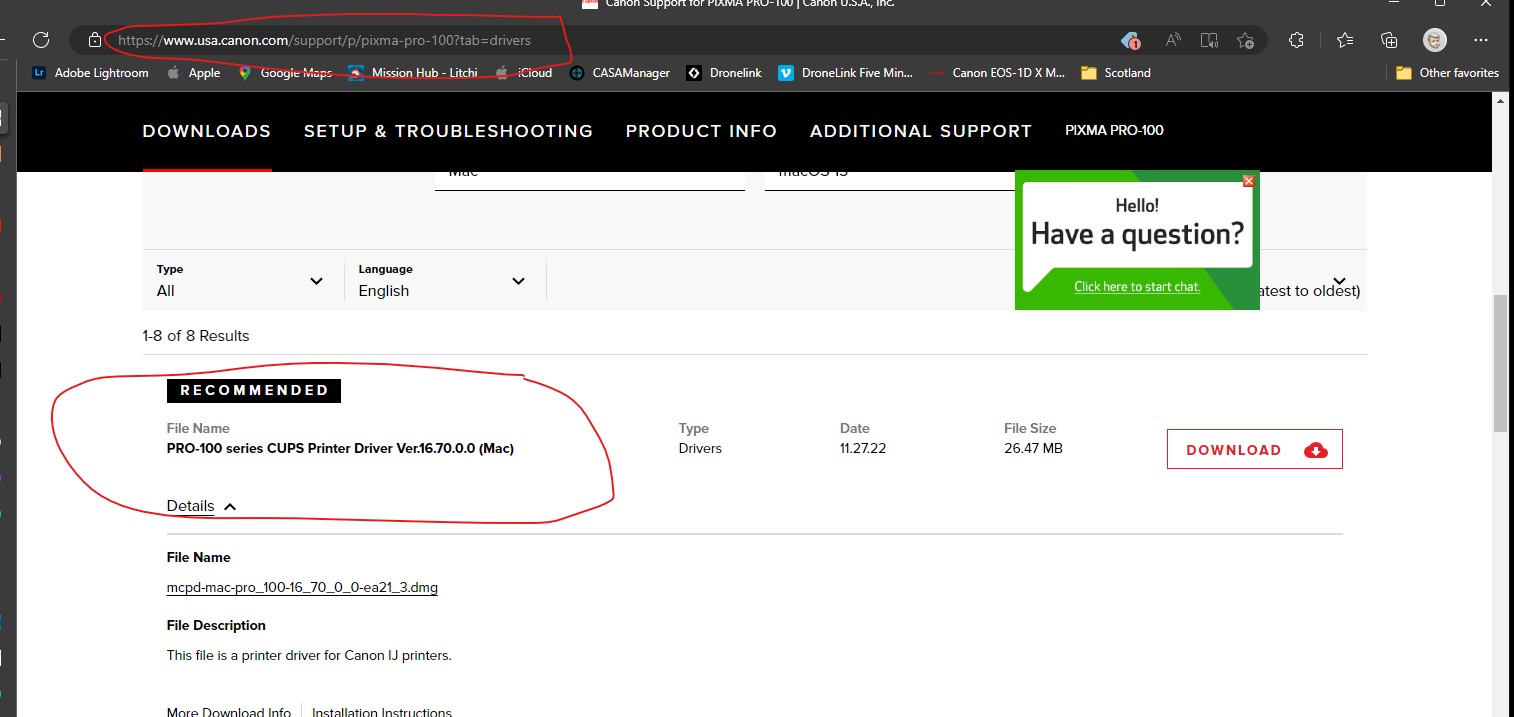This screenshot has height=717, width=1514.
Task: Go to the Additional Support tab
Action: [x=920, y=131]
